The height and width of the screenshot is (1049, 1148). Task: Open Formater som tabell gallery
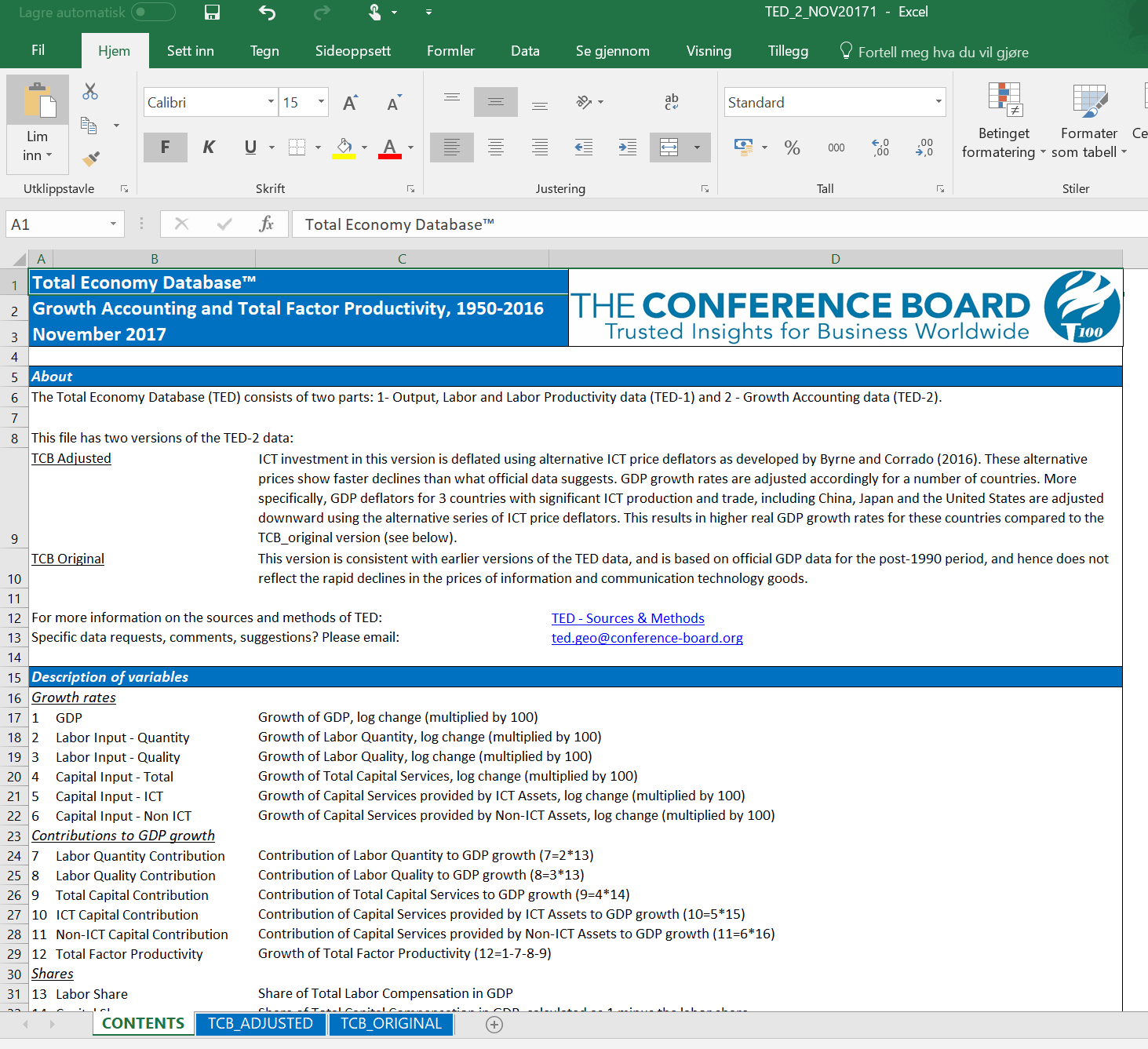(x=1089, y=120)
